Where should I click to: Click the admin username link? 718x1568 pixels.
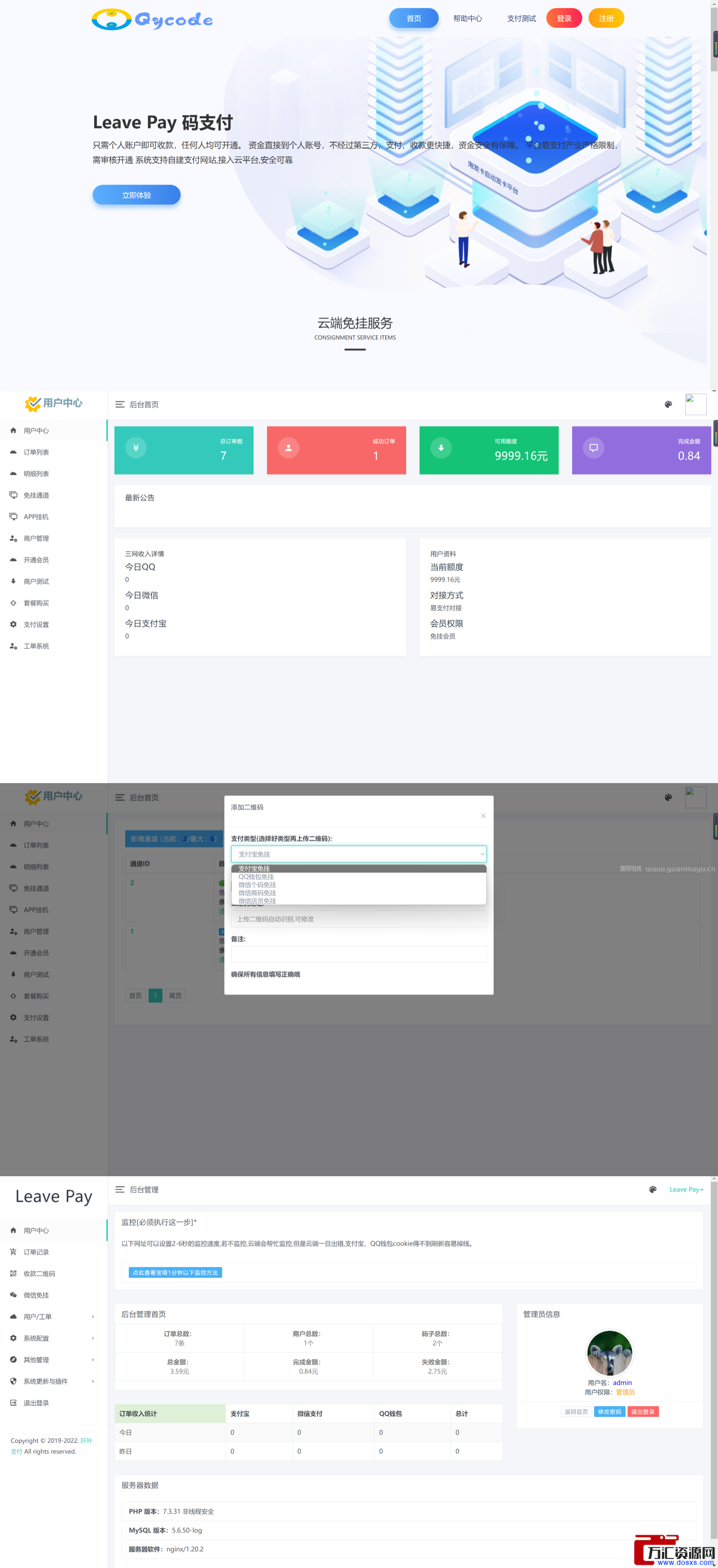[x=622, y=1382]
